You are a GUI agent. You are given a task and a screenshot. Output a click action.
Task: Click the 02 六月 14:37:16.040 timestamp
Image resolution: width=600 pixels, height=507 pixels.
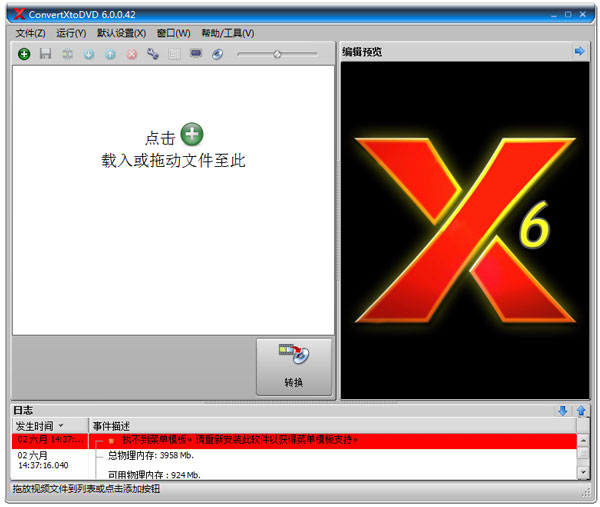point(43,460)
